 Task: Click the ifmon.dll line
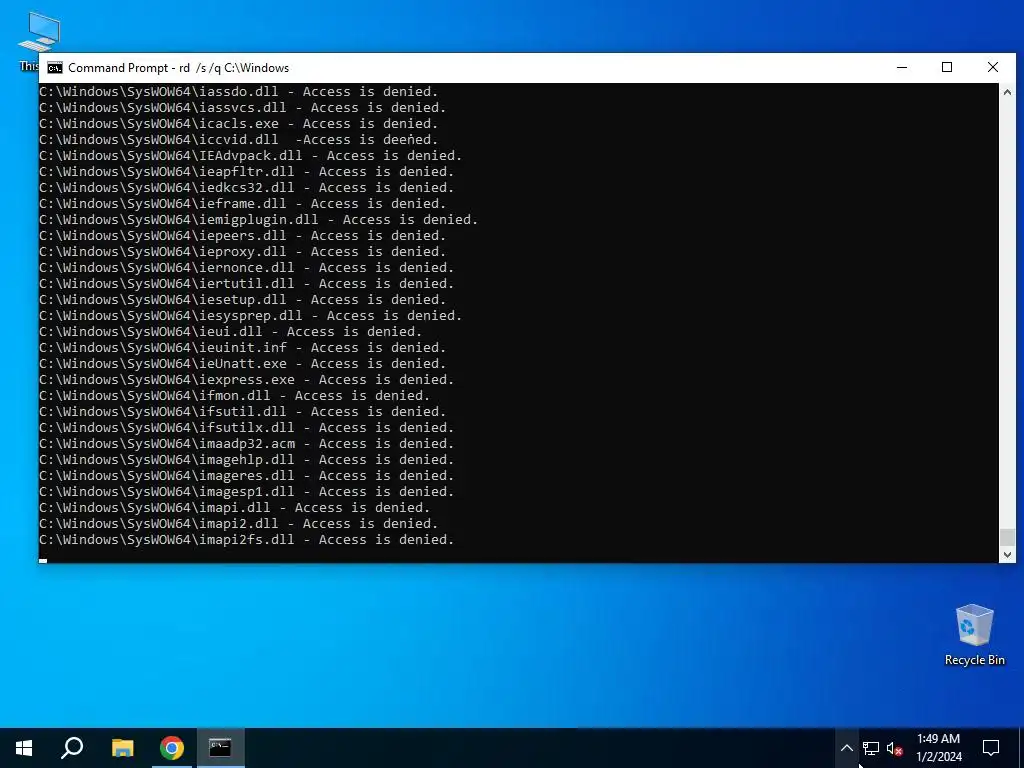pos(234,396)
